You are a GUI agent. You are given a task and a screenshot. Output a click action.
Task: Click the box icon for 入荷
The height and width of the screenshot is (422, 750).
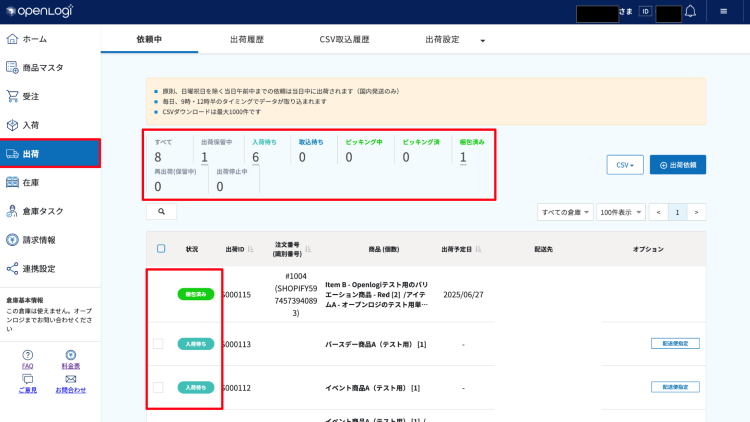pos(12,125)
